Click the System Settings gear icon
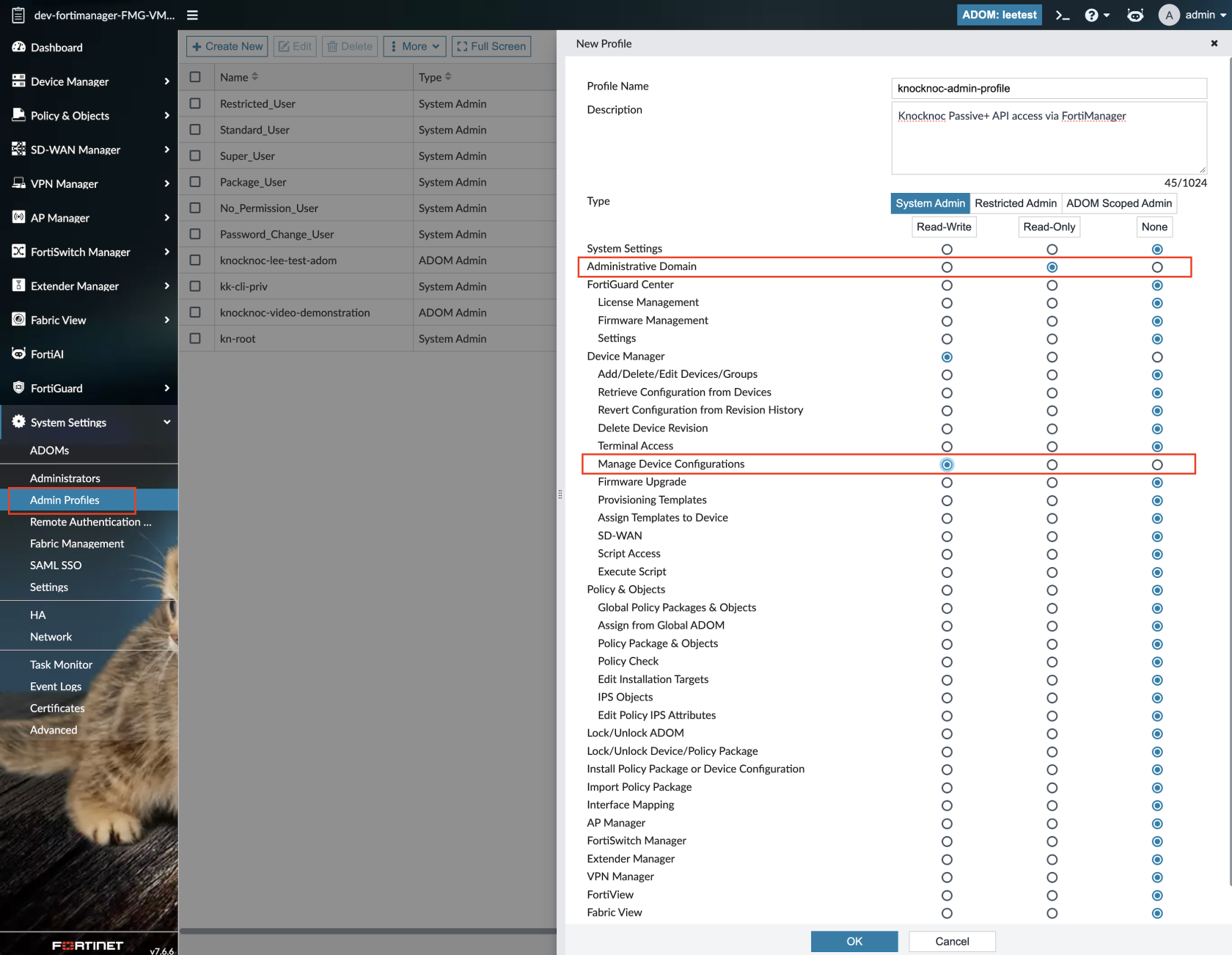This screenshot has width=1232, height=955. (x=18, y=422)
